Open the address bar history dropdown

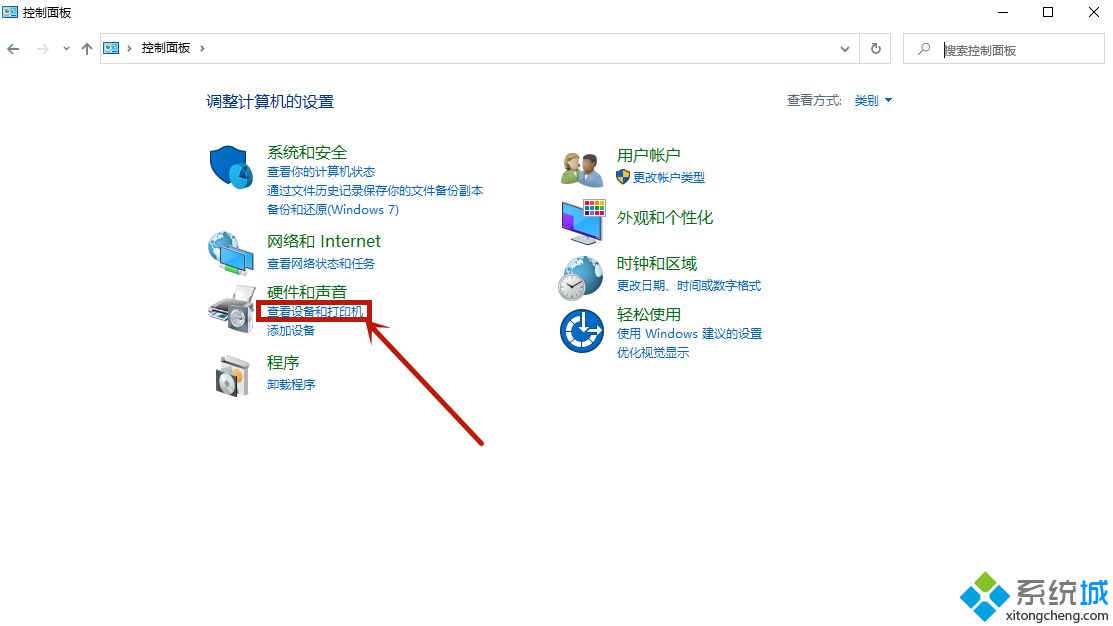pos(845,48)
